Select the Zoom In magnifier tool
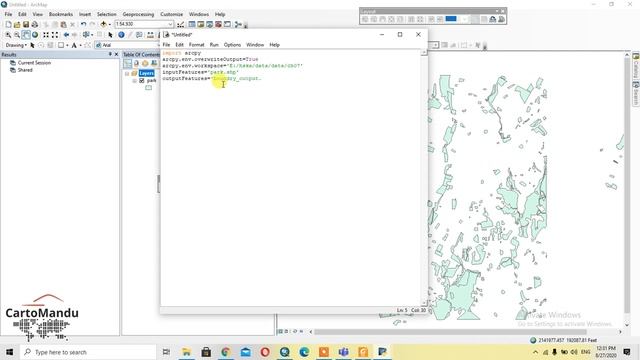 coord(8,35)
